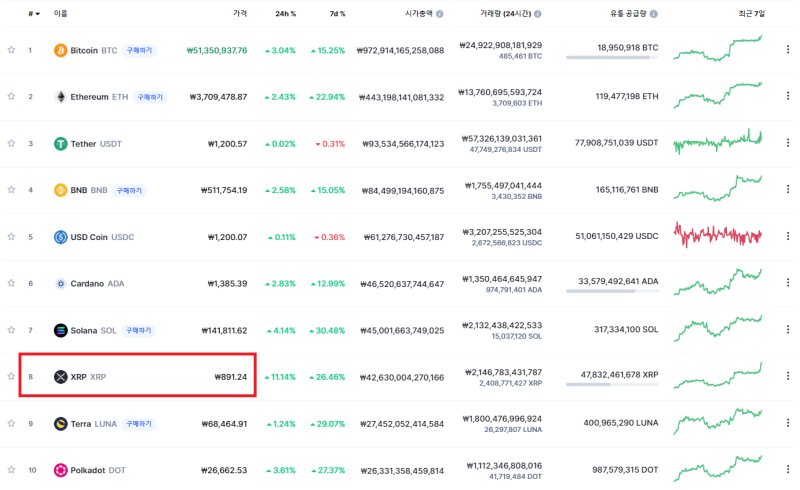Image resolution: width=800 pixels, height=490 pixels.
Task: Star Solana to add to watchlist
Action: coord(11,330)
